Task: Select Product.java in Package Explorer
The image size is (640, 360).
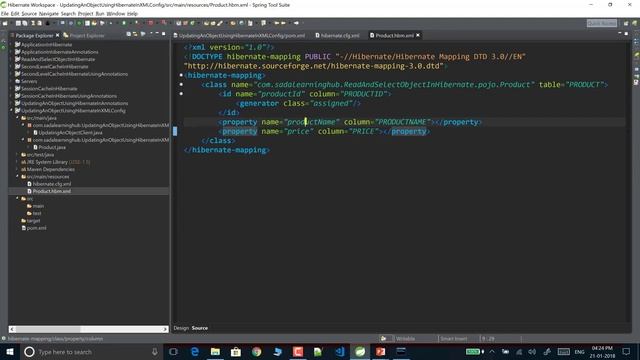Action: click(51, 147)
